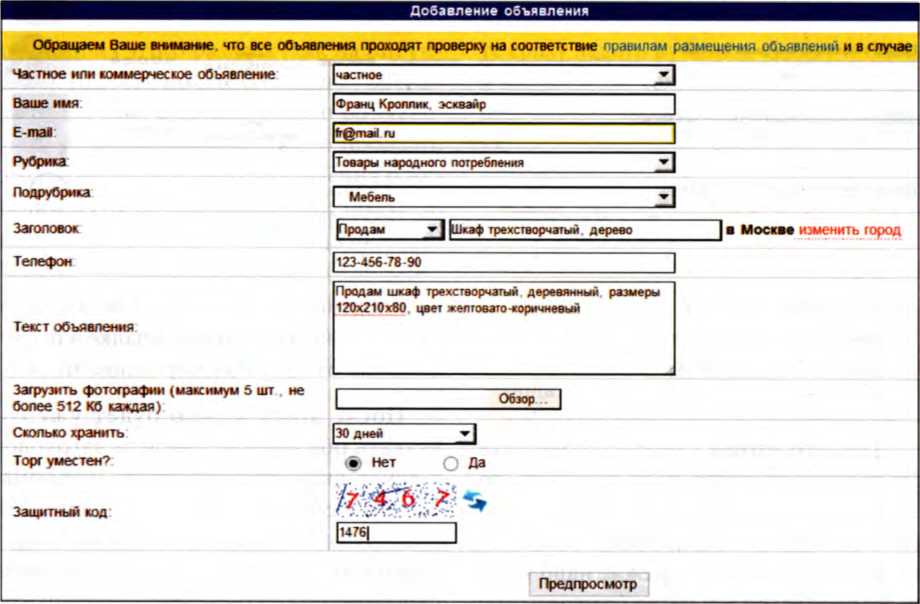920x604 pixels.
Task: Focus the E-mail input field
Action: click(503, 133)
